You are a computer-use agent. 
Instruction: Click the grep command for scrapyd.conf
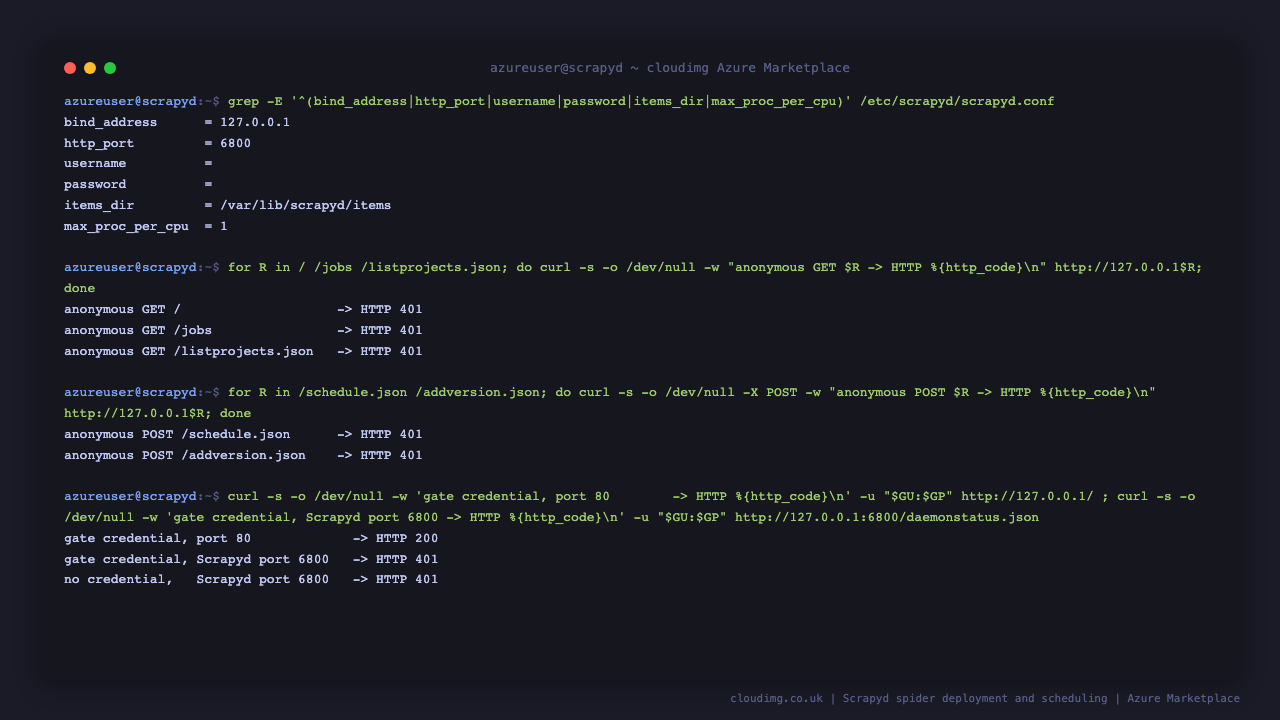coord(641,101)
